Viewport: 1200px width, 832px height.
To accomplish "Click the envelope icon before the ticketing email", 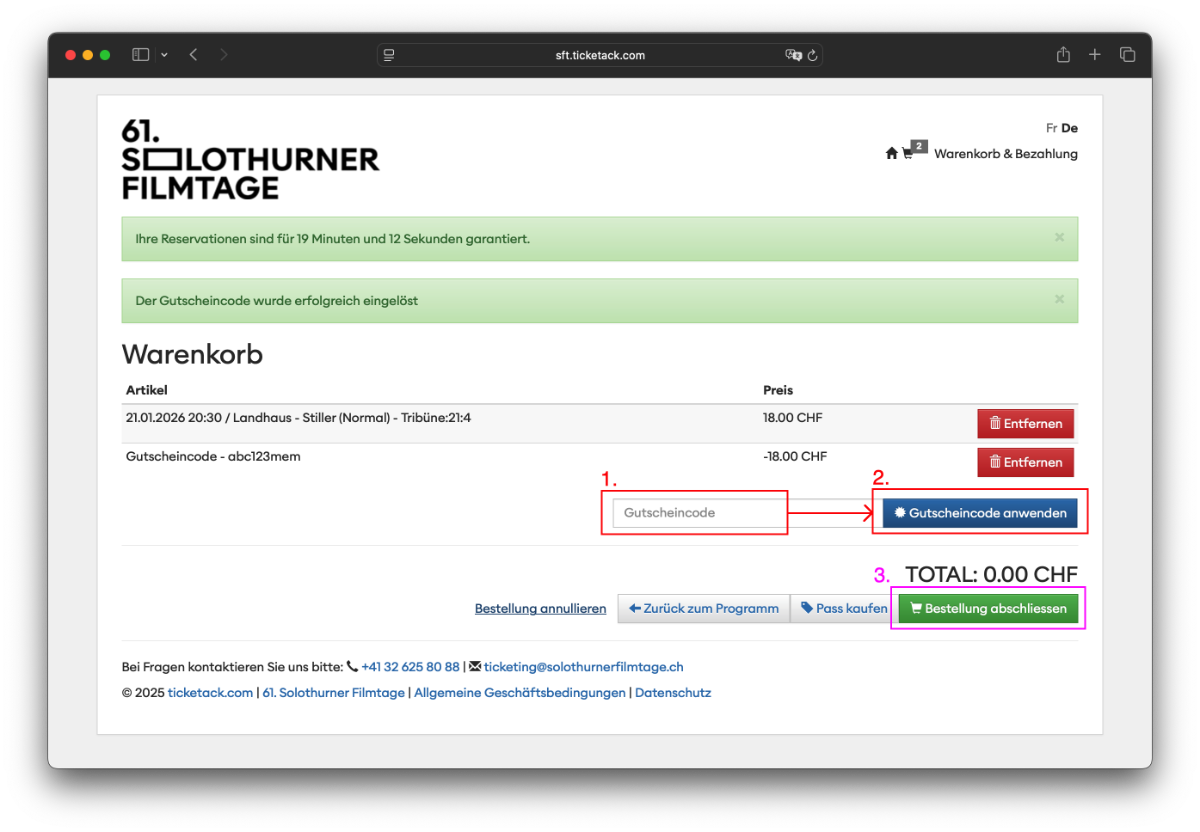I will [475, 666].
